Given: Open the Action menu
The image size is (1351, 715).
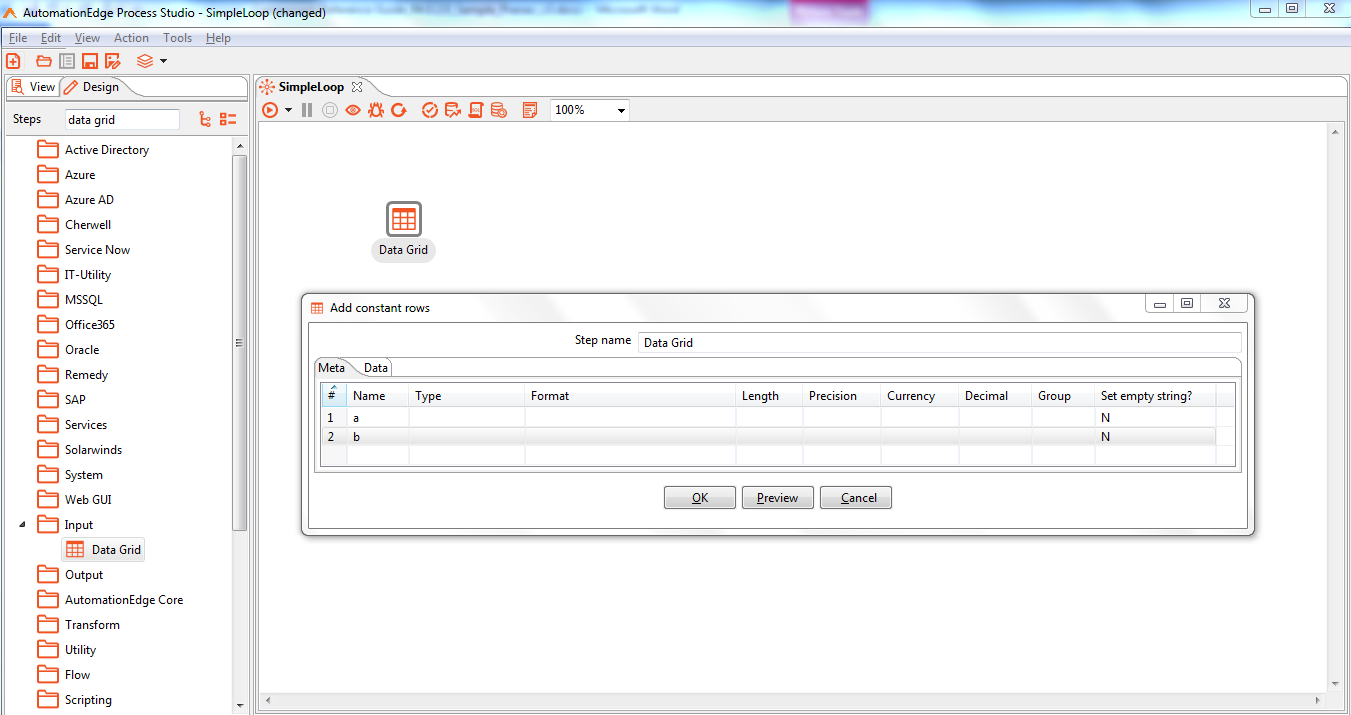Looking at the screenshot, I should (x=131, y=38).
